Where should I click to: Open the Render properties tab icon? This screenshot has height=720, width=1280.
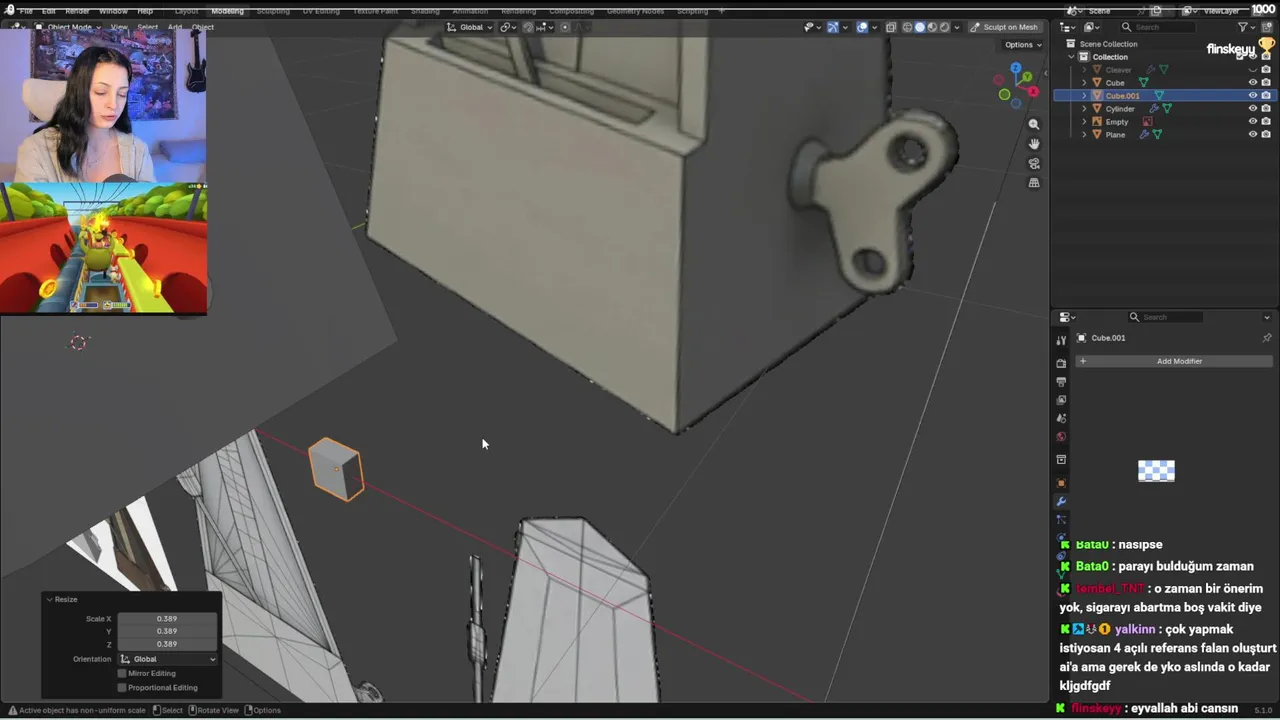pyautogui.click(x=1061, y=363)
